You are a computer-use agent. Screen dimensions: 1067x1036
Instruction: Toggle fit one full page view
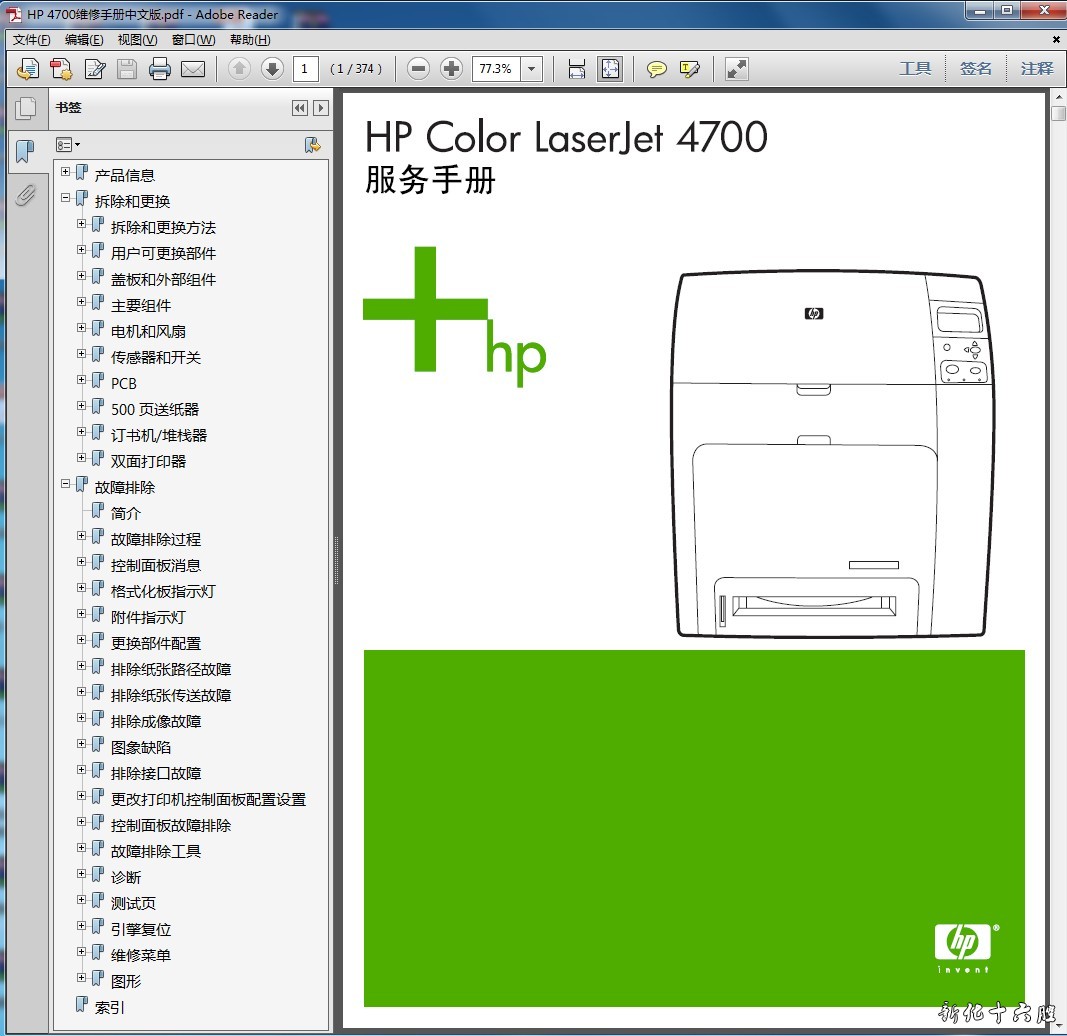click(609, 69)
